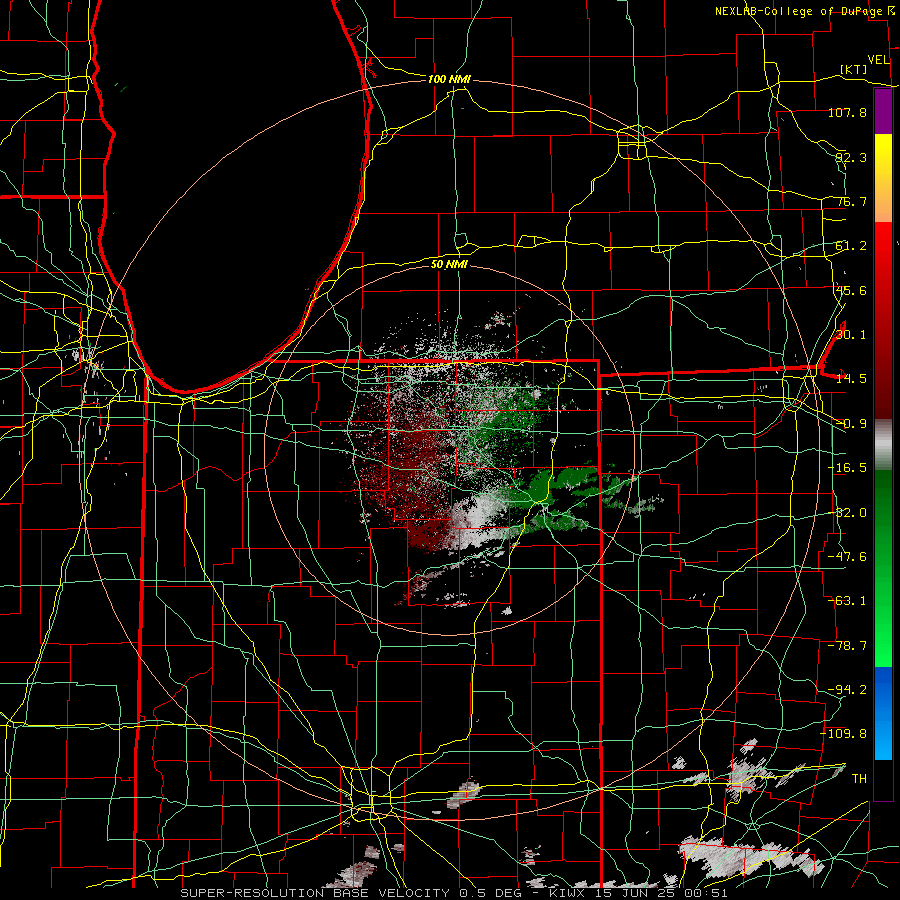The height and width of the screenshot is (900, 900).
Task: Pick the purple segment of the color bar
Action: pos(883,111)
